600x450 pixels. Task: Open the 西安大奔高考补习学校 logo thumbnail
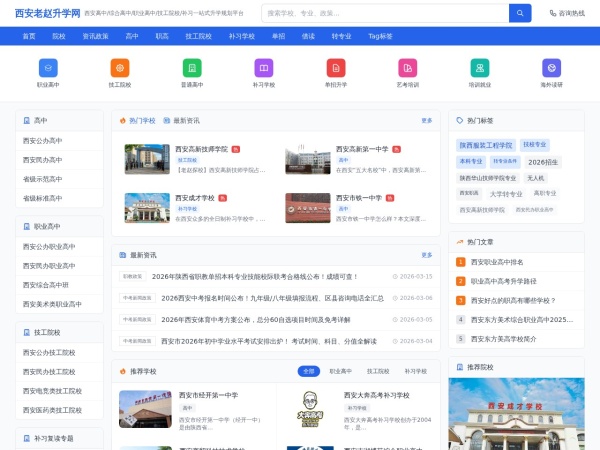click(310, 409)
